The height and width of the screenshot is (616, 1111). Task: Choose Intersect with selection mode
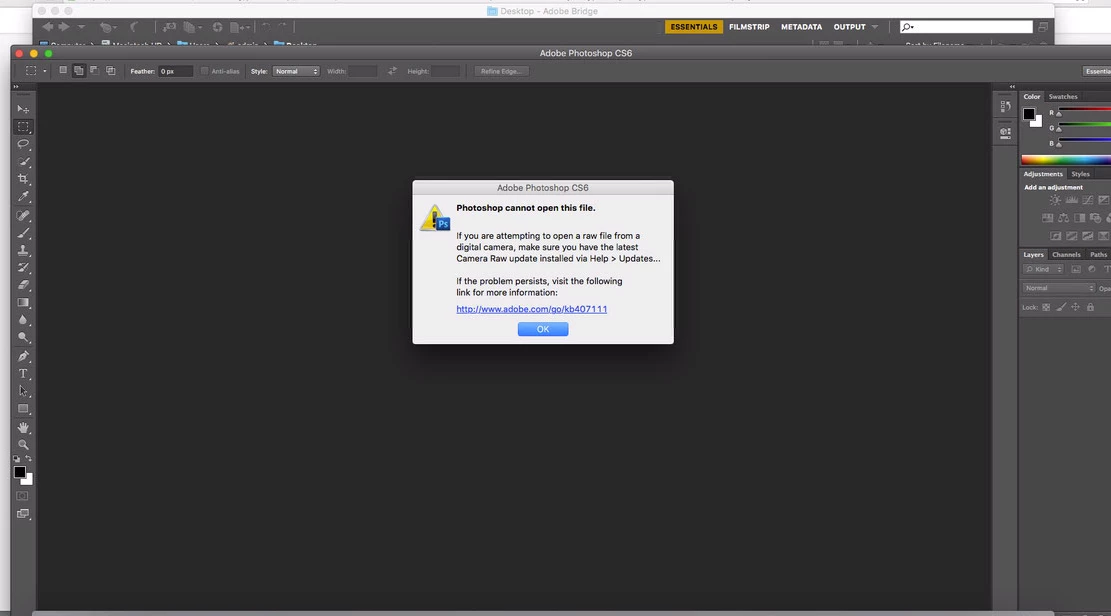click(x=111, y=71)
